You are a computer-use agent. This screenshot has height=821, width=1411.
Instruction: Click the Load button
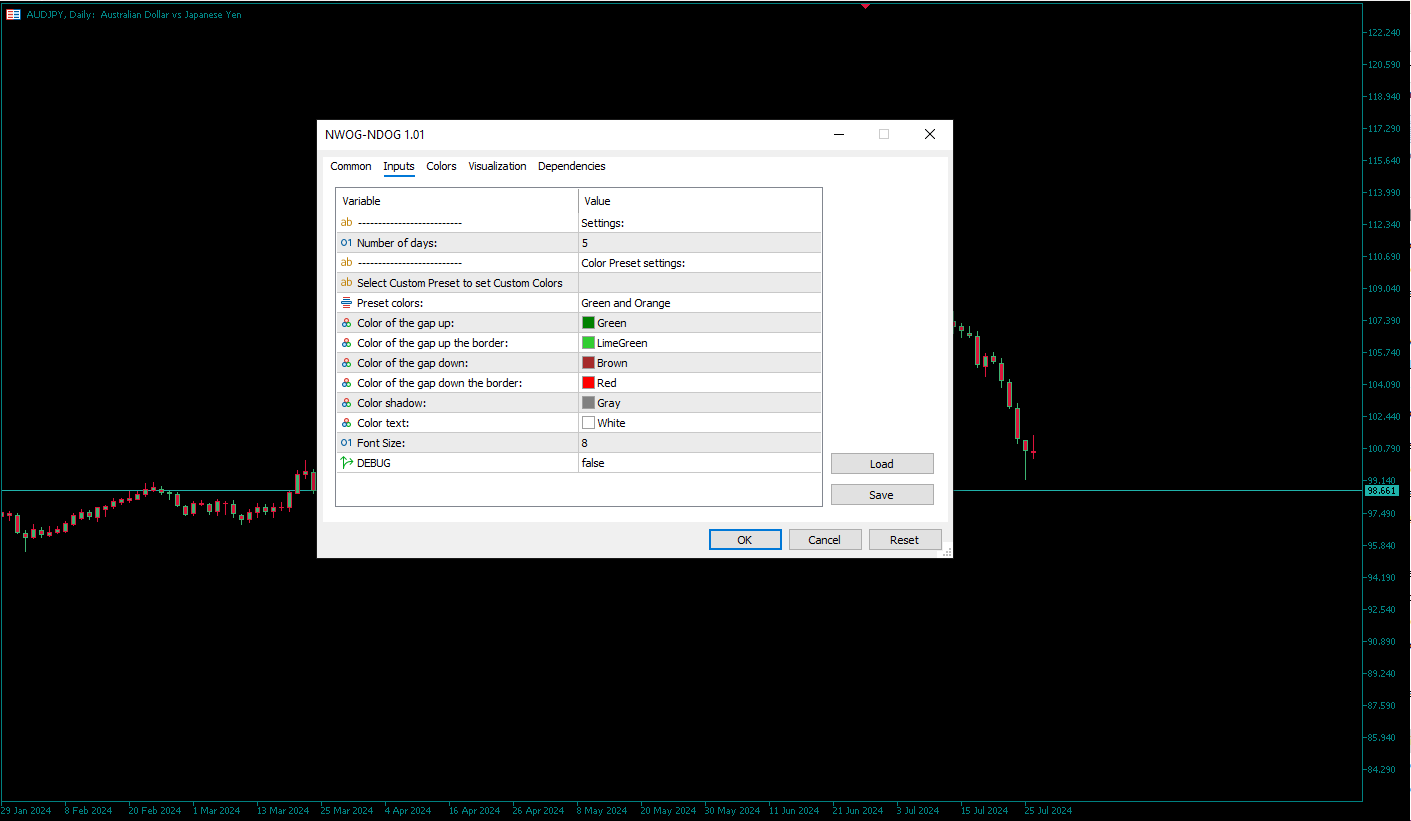tap(881, 464)
